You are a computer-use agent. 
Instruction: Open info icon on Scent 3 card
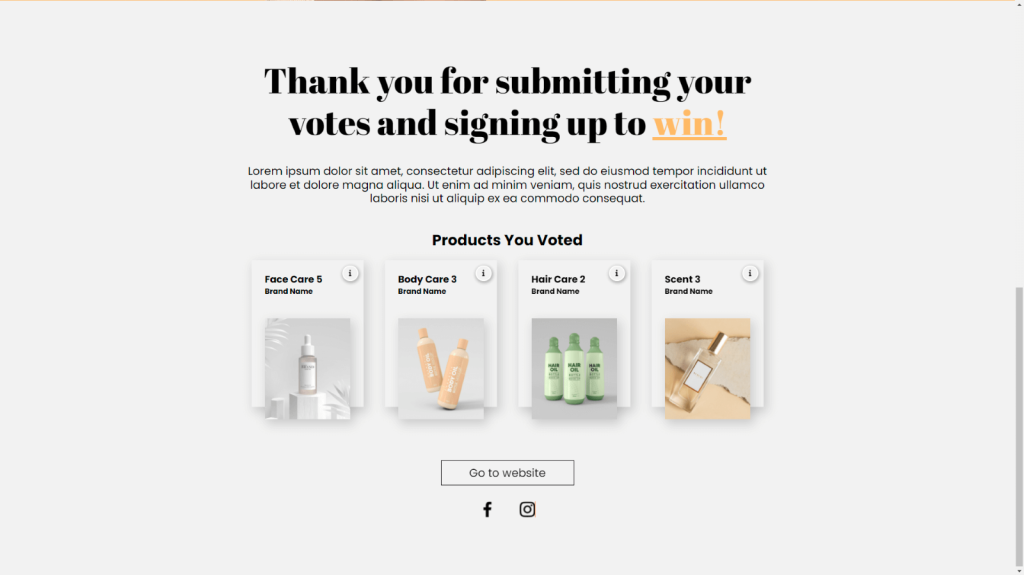click(x=750, y=273)
